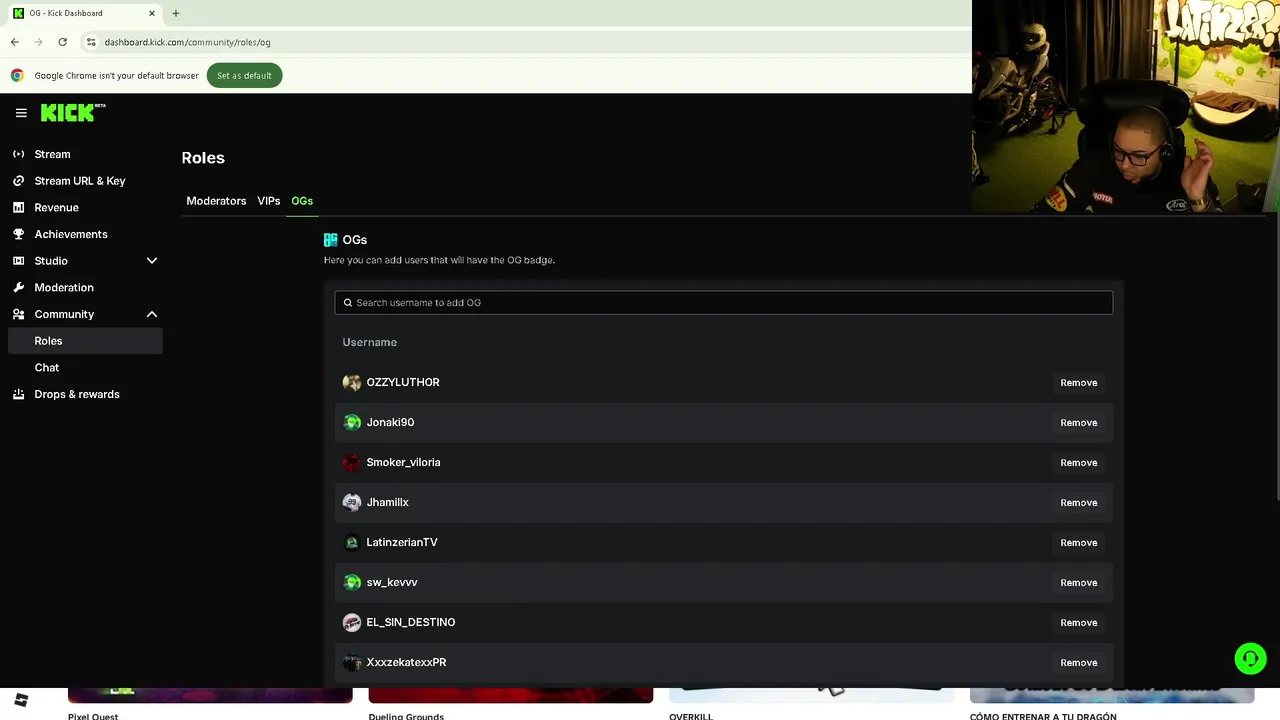
Task: Open Roles in the sidebar
Action: coord(85,341)
